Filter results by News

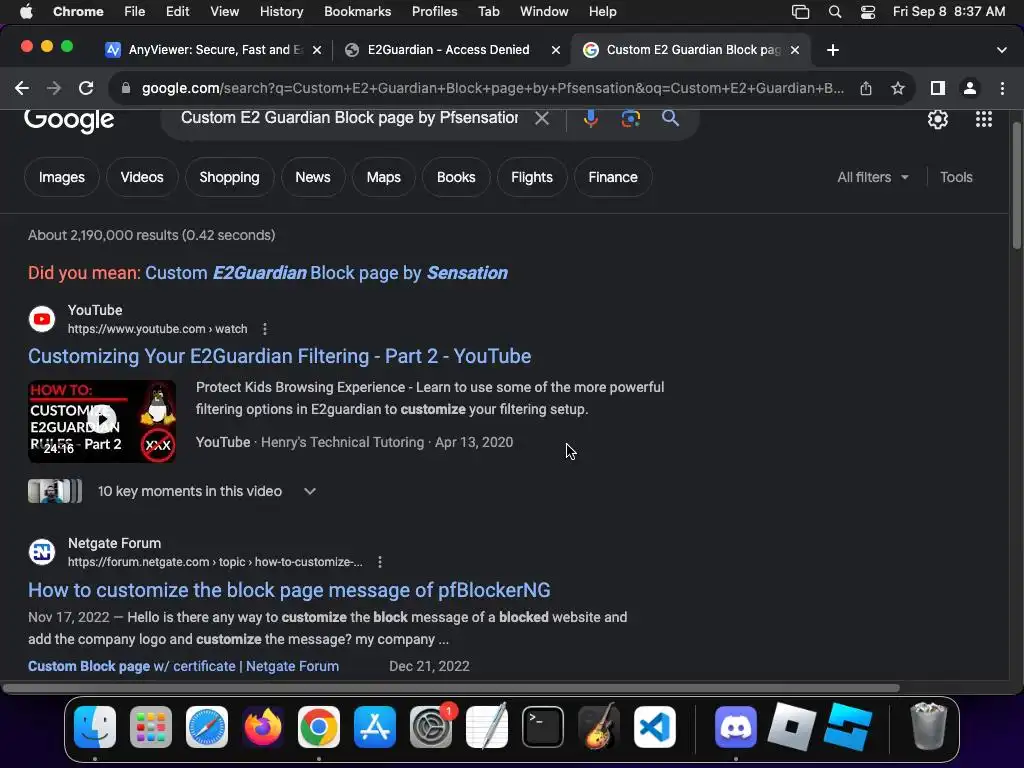(313, 177)
